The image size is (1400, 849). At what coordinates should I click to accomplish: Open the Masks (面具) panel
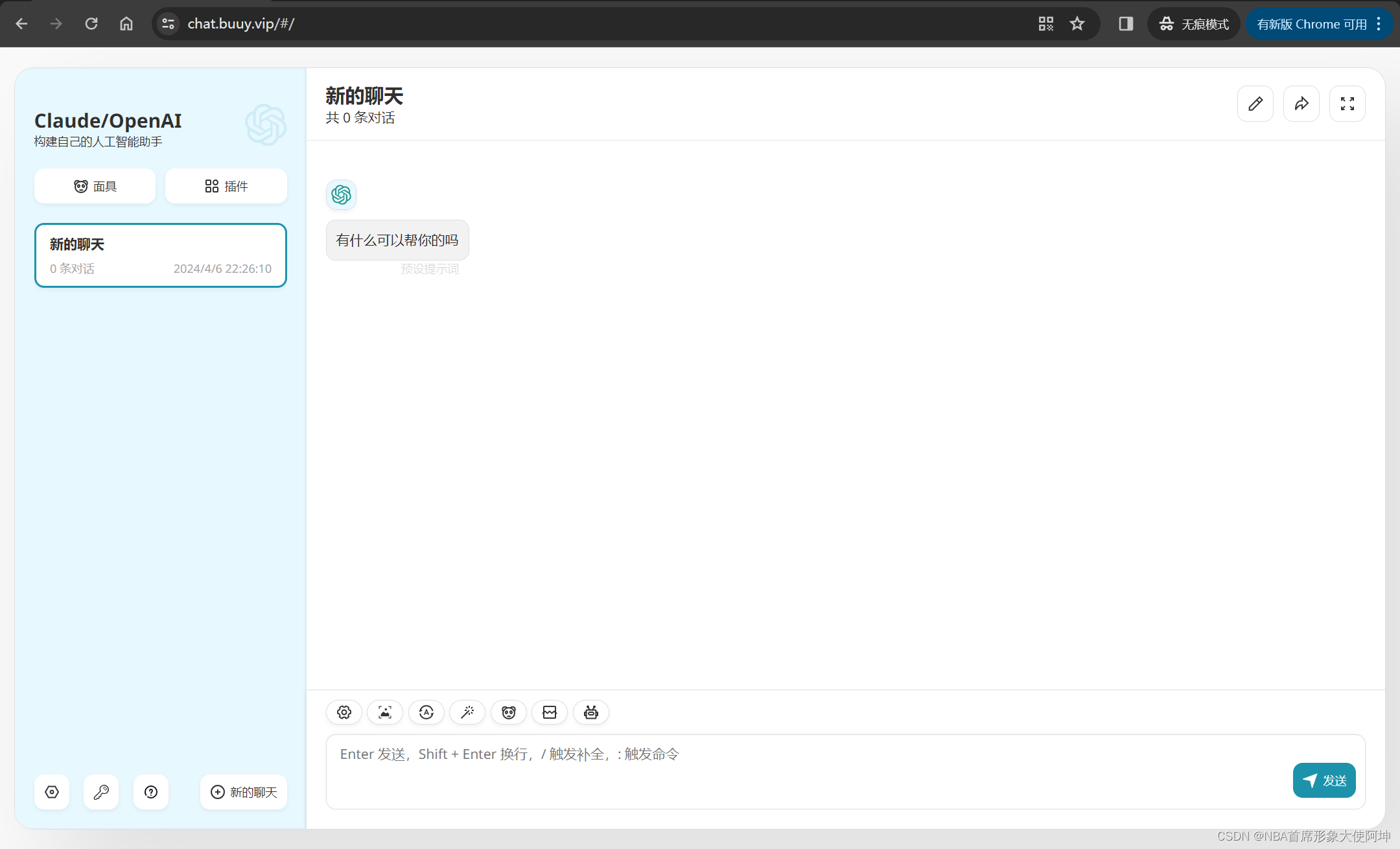click(x=95, y=187)
